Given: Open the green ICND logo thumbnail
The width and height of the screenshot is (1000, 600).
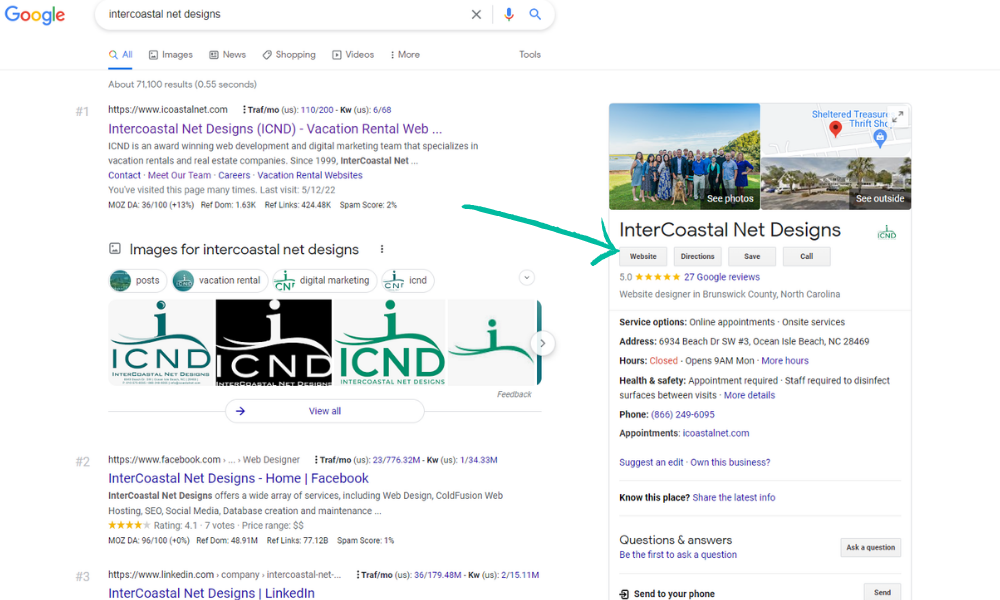Looking at the screenshot, I should [x=390, y=342].
